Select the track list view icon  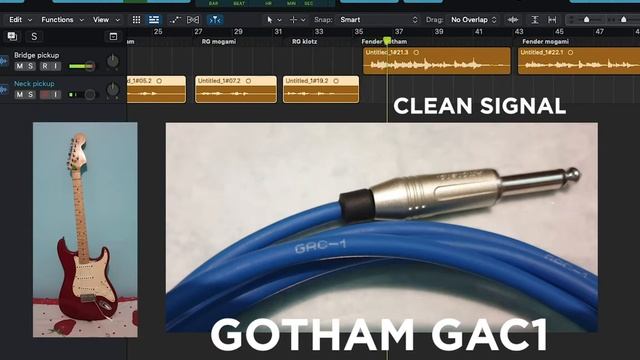(154, 20)
